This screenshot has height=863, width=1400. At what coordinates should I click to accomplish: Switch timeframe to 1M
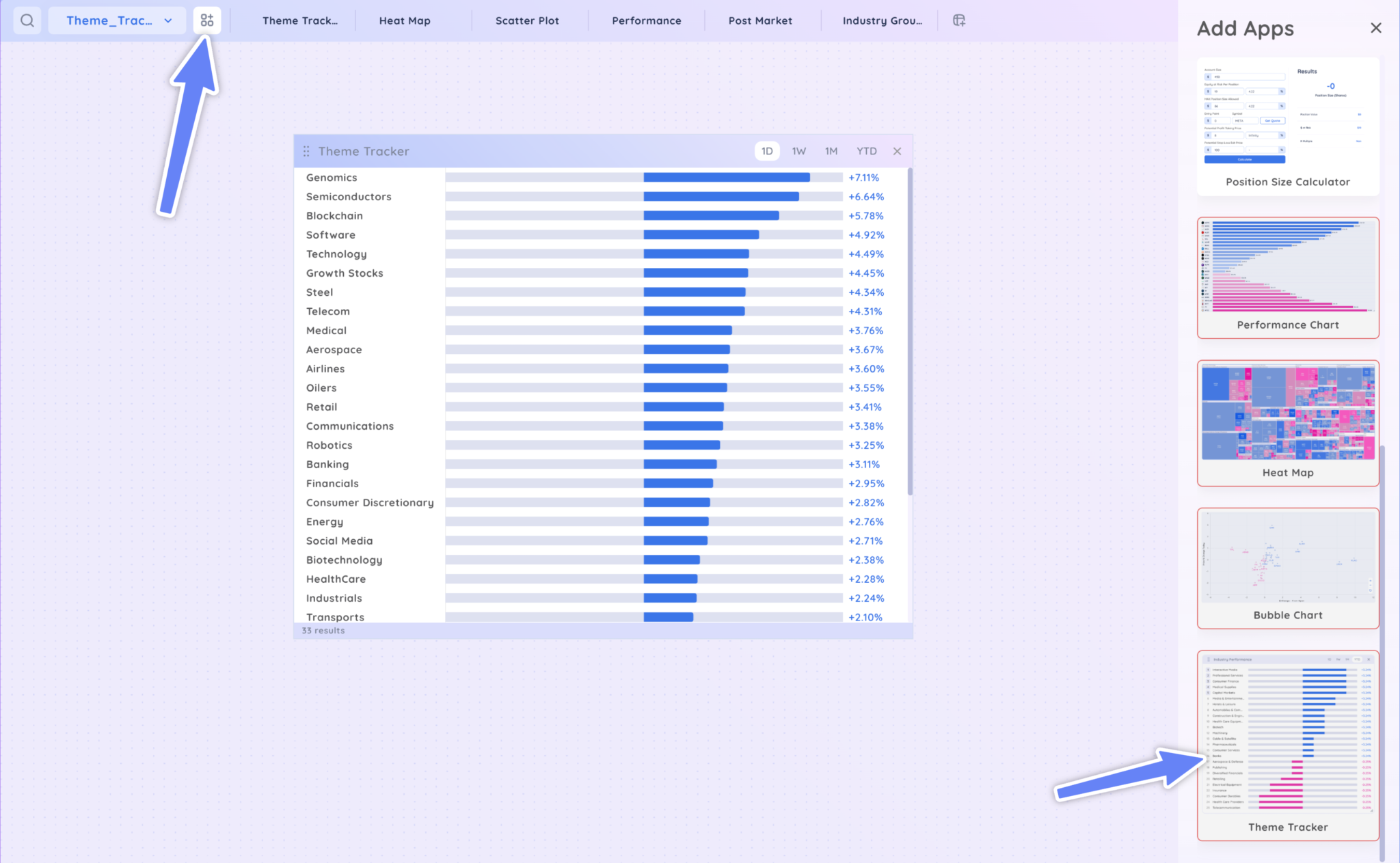click(831, 151)
